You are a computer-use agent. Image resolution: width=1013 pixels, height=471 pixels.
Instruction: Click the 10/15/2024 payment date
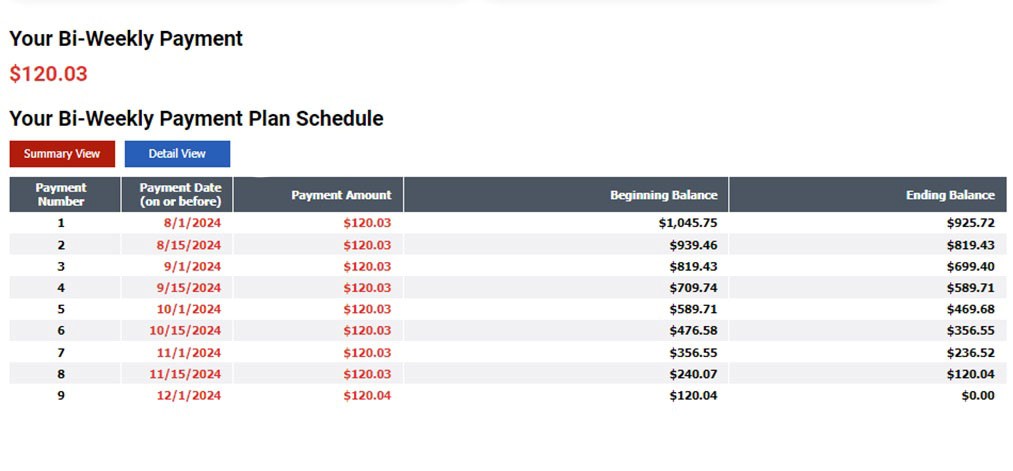pyautogui.click(x=185, y=331)
